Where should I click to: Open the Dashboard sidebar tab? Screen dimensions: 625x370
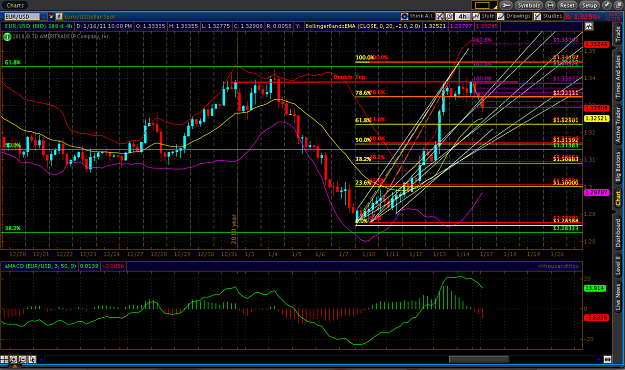pyautogui.click(x=618, y=232)
